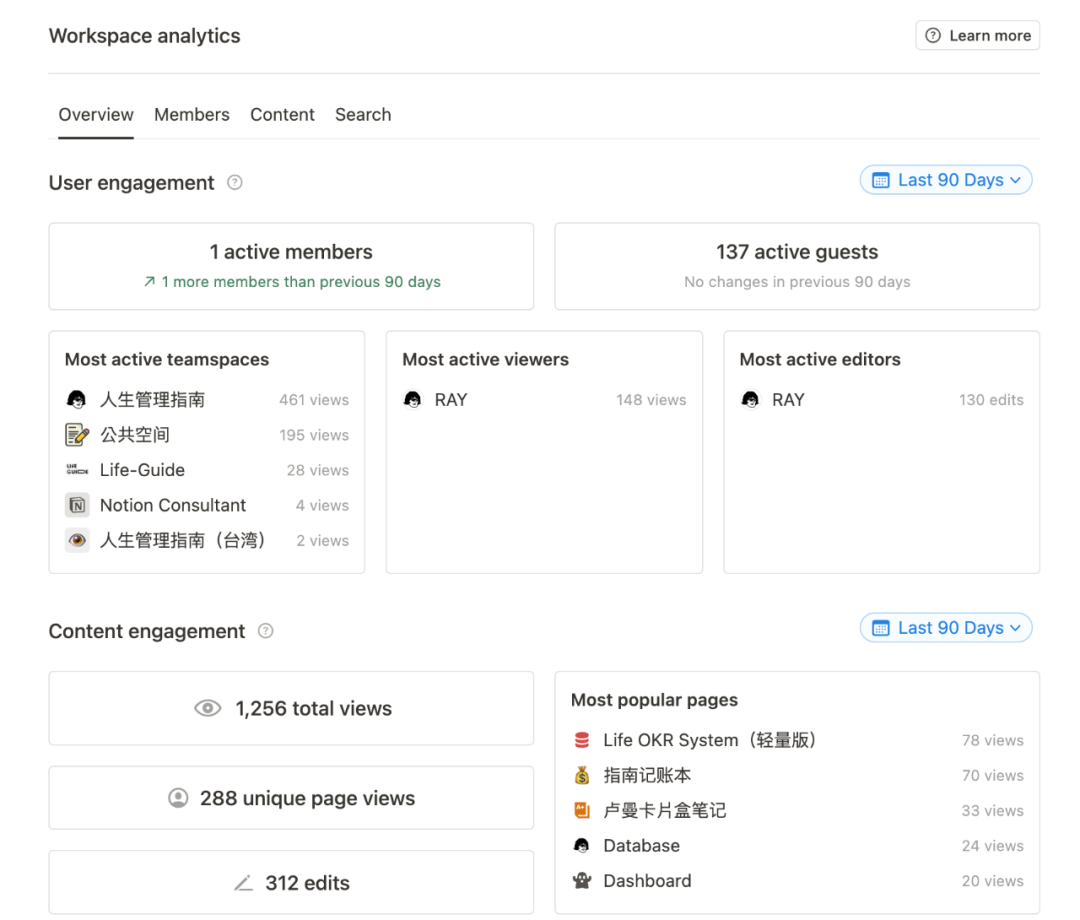Switch to the Content tab
The width and height of the screenshot is (1080, 920).
click(282, 114)
